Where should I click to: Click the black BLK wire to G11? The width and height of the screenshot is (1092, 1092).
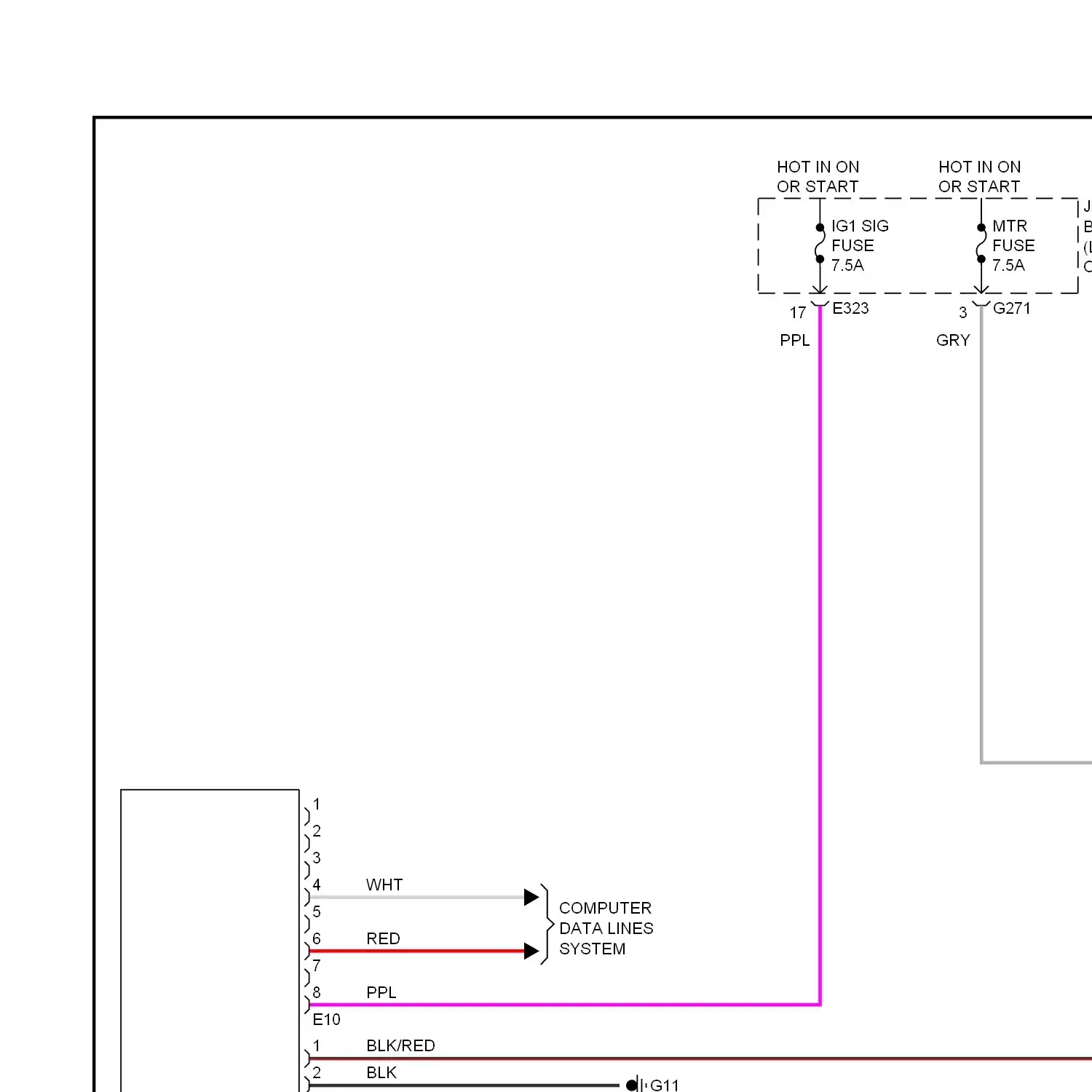tap(464, 1085)
